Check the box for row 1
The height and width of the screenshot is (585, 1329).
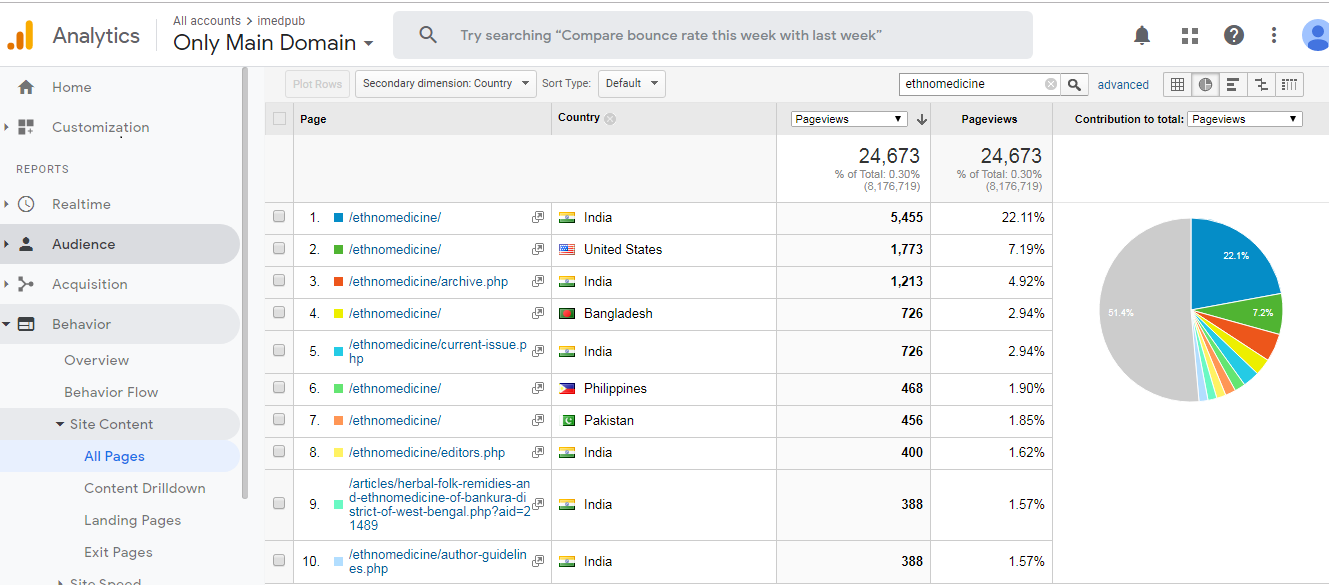tap(279, 217)
